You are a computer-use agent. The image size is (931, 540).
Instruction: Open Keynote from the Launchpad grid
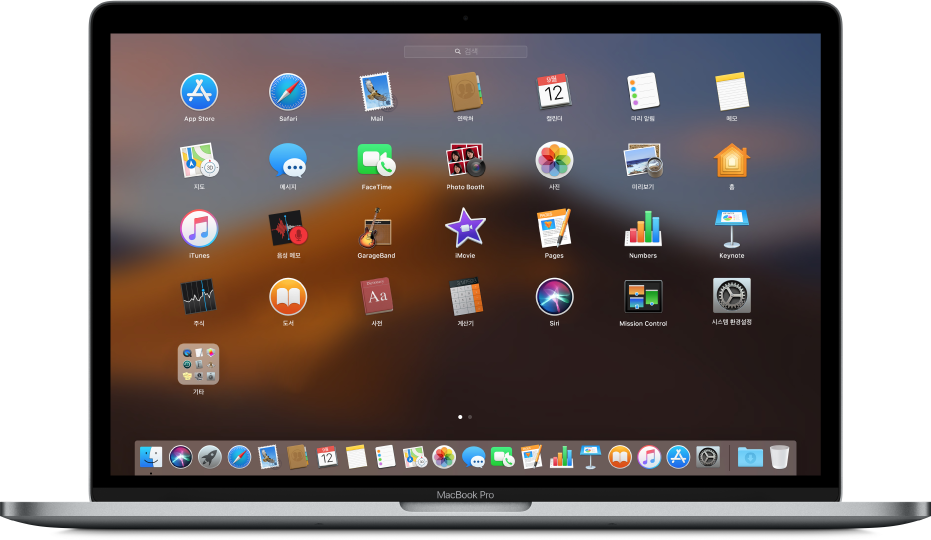pyautogui.click(x=732, y=229)
